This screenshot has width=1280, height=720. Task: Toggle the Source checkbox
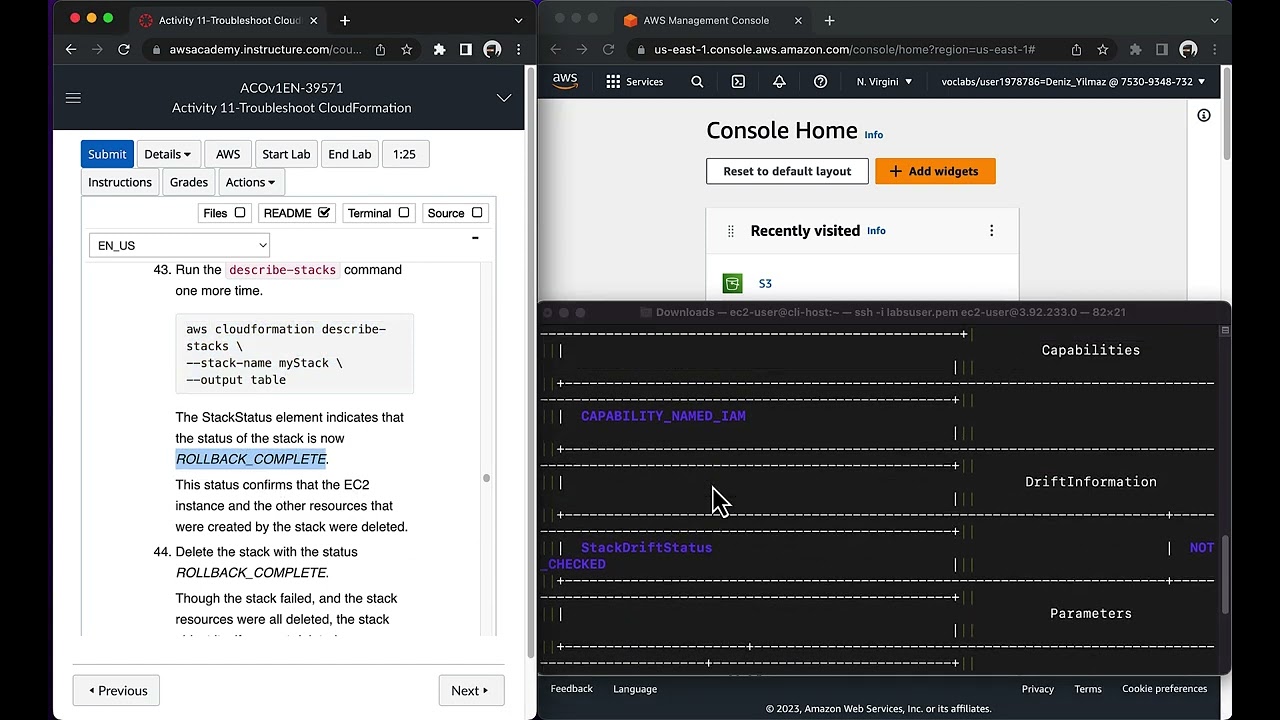click(477, 213)
